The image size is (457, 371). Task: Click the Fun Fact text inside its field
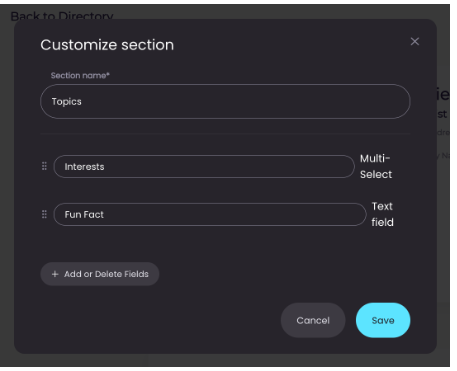84,215
